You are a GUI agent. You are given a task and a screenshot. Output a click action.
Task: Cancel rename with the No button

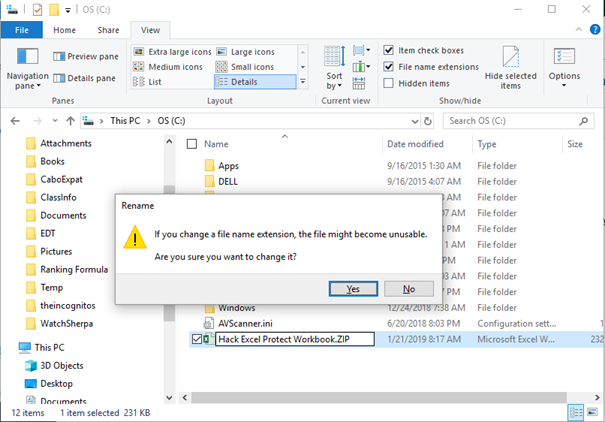pyautogui.click(x=409, y=289)
